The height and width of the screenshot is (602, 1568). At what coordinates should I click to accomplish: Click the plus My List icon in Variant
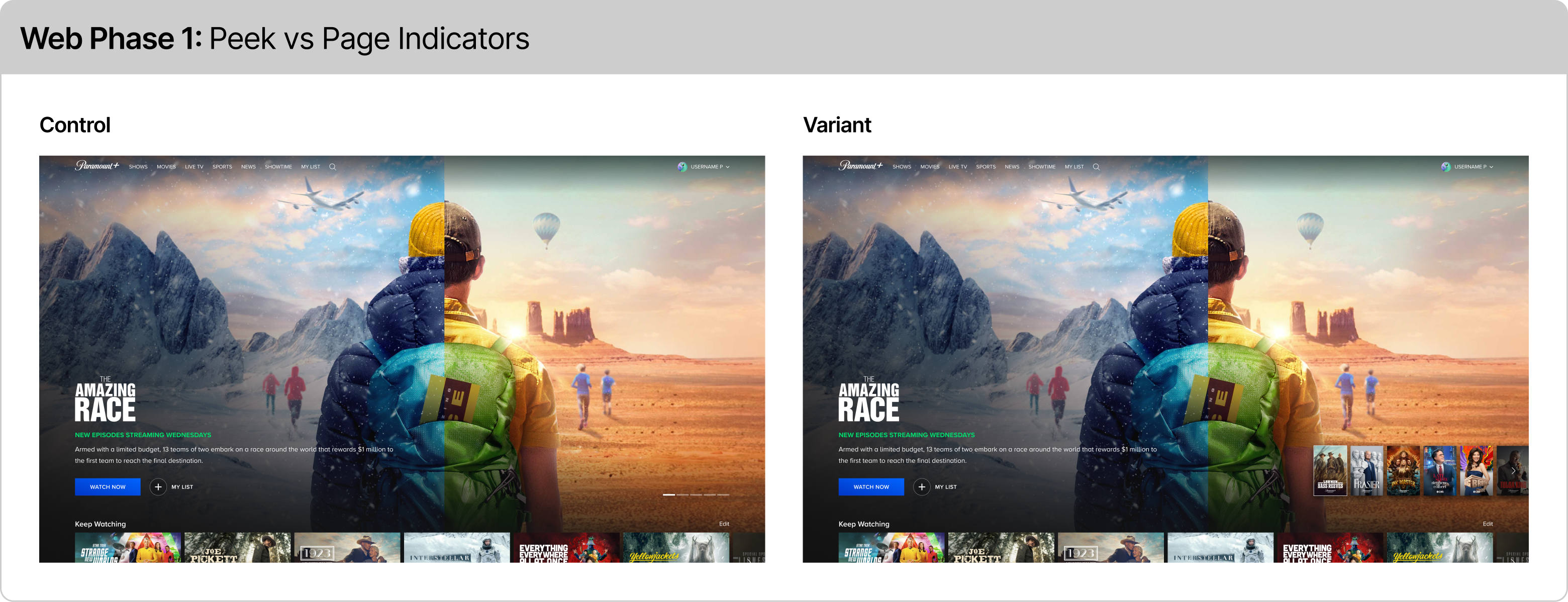tap(922, 487)
